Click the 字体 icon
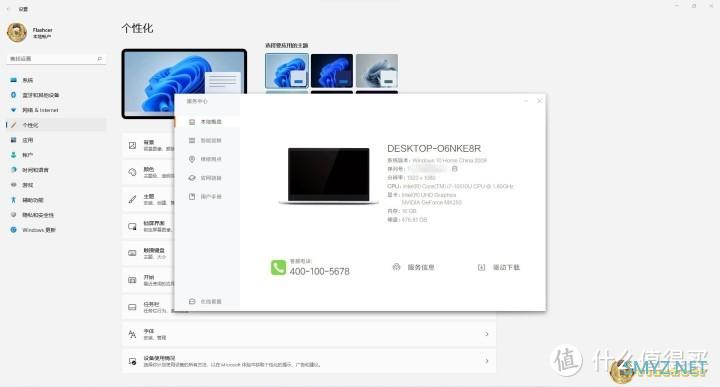Viewport: 720px width, 387px height. pos(132,334)
